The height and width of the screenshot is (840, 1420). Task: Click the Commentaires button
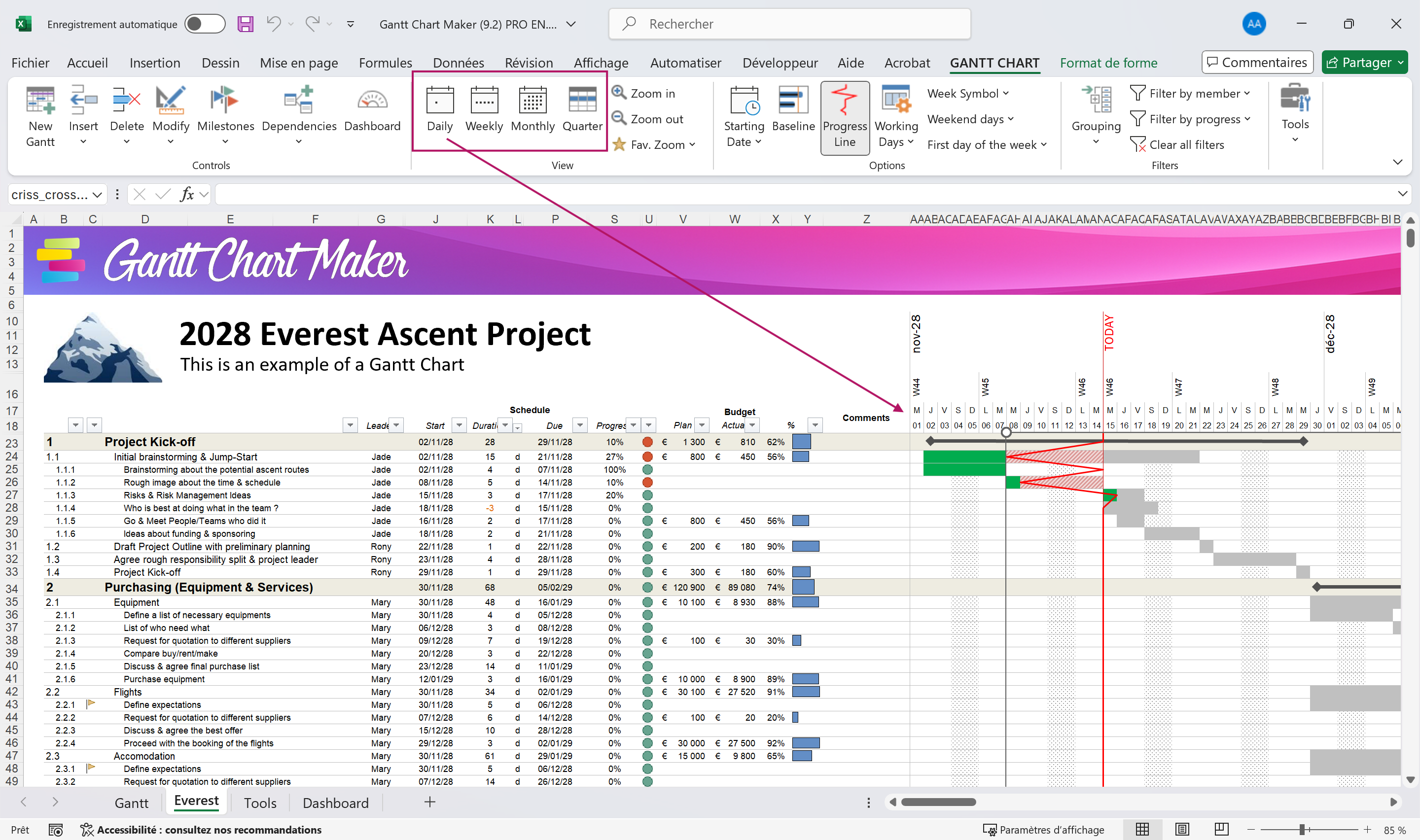(1257, 62)
